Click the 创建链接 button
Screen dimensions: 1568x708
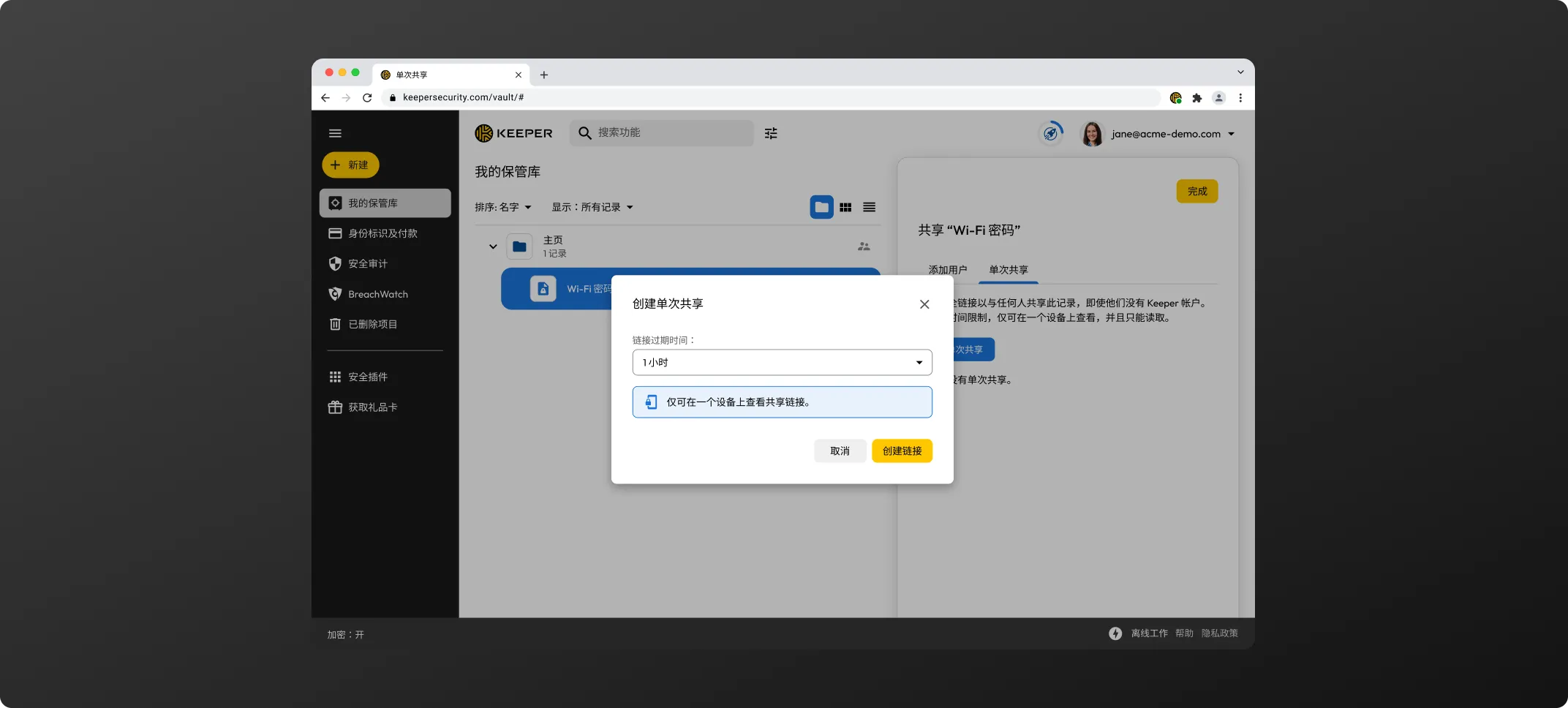[x=902, y=451]
